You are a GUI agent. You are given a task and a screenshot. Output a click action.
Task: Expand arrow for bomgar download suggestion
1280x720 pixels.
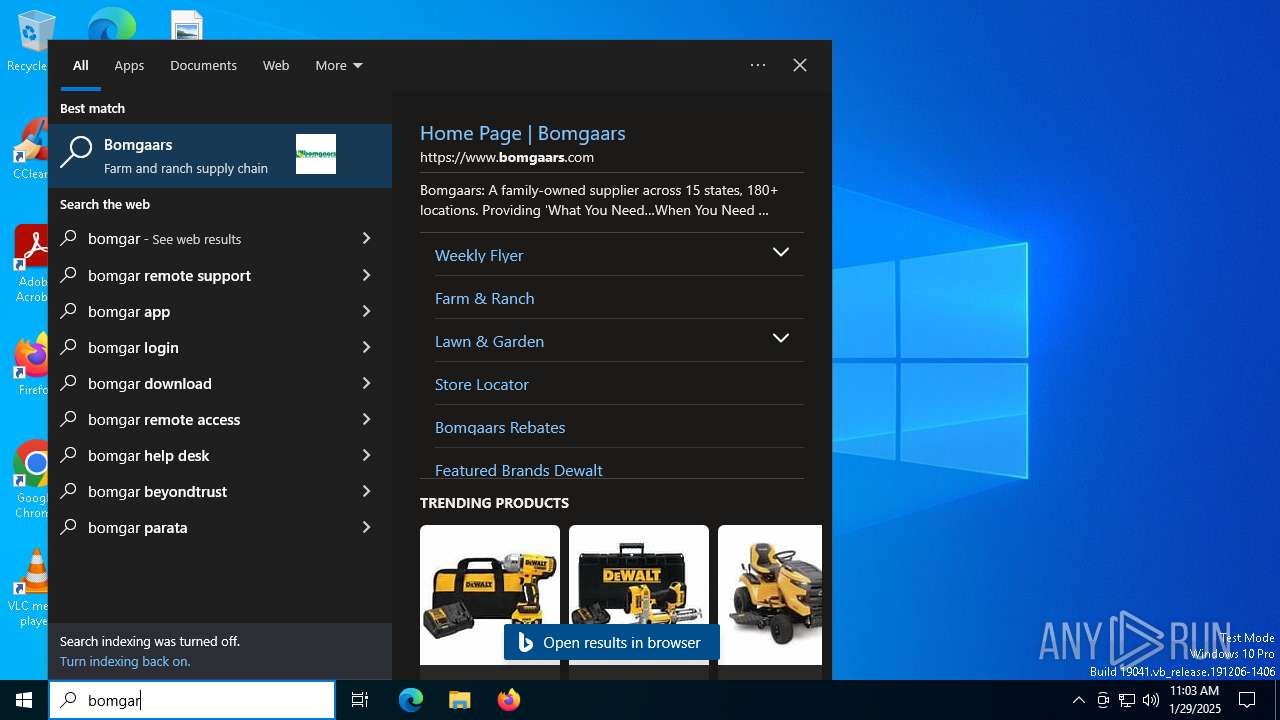(366, 383)
